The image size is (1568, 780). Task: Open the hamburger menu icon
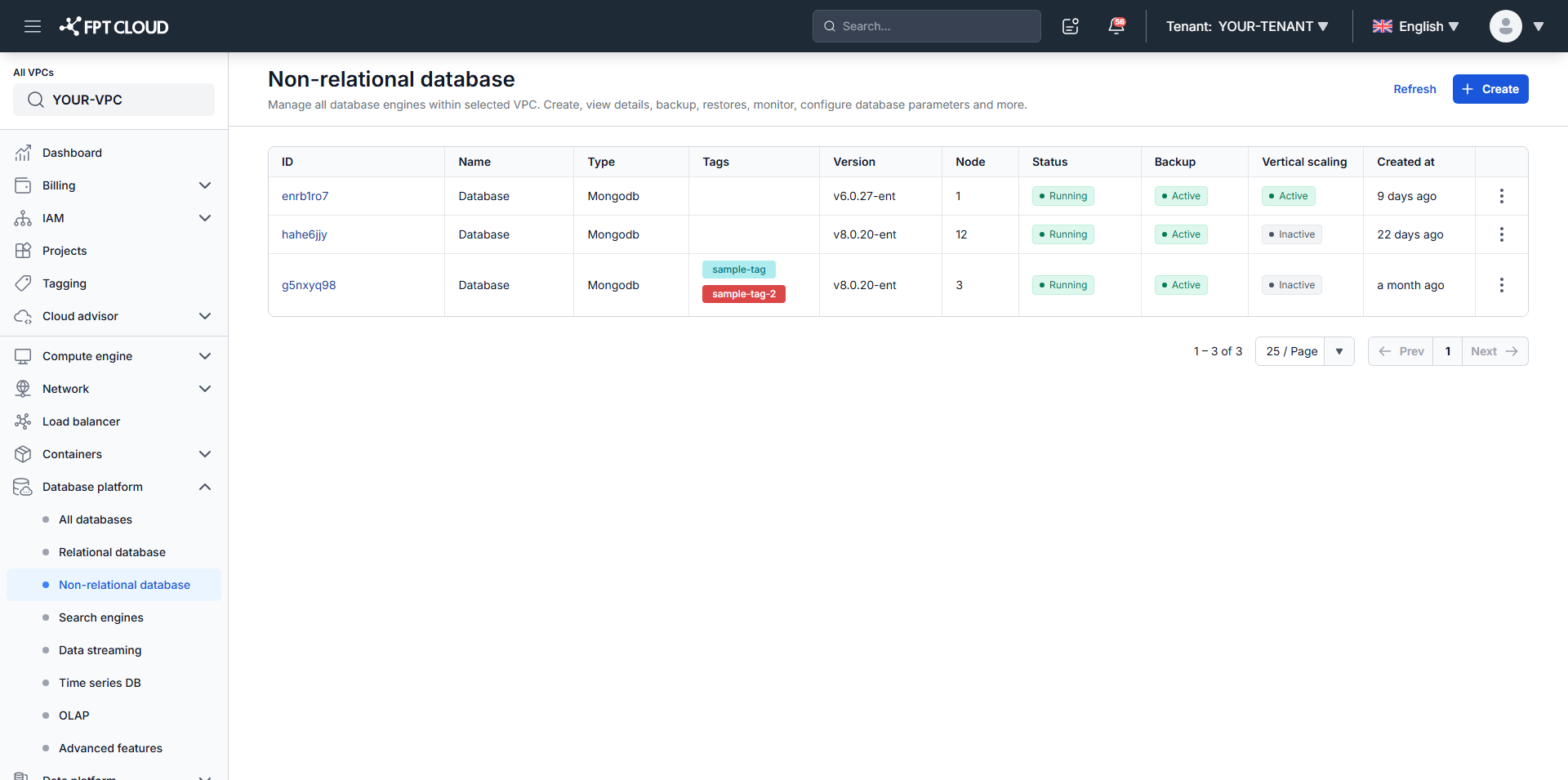coord(33,26)
